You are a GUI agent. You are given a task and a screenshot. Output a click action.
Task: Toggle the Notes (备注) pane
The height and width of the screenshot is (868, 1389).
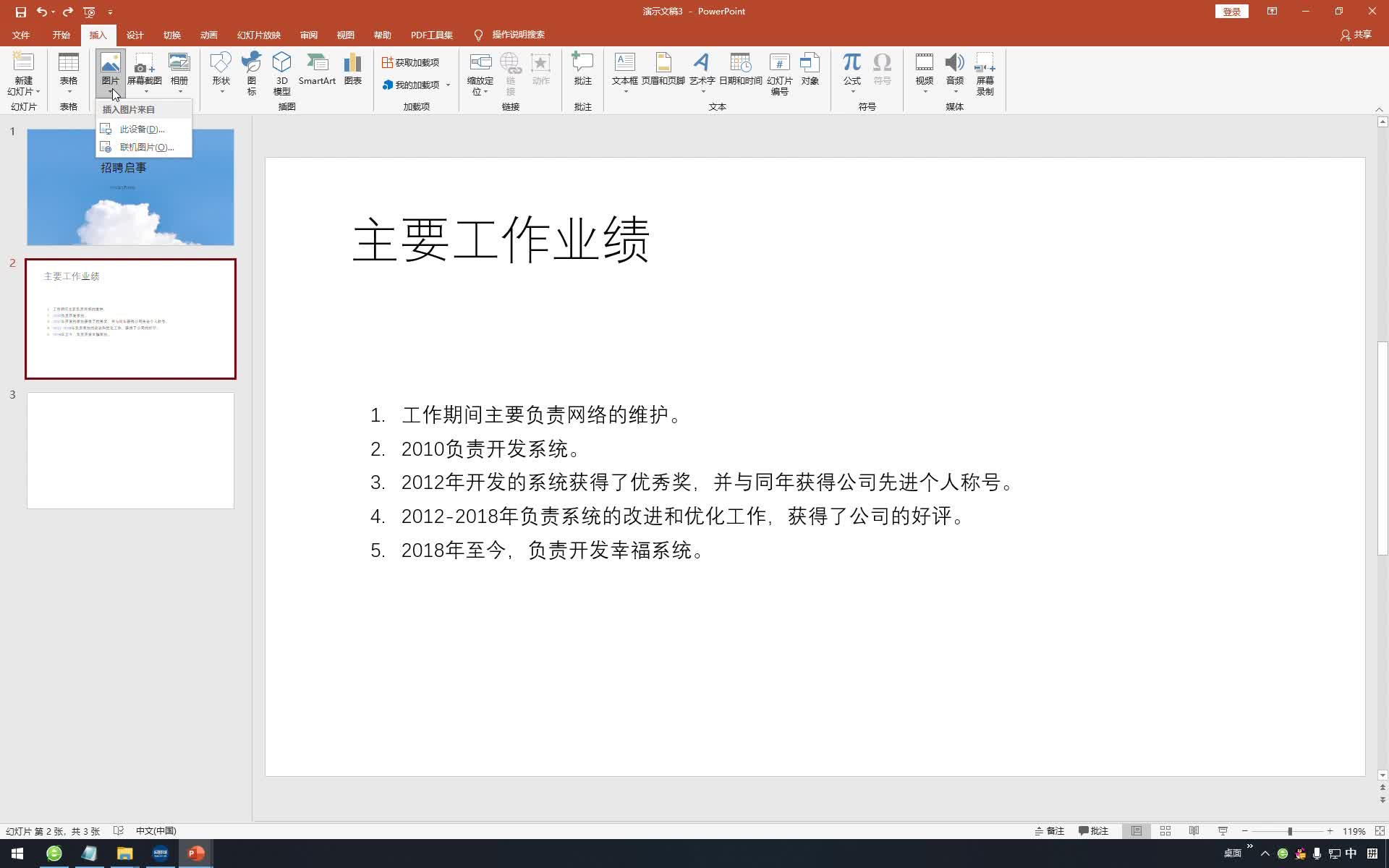(1050, 831)
